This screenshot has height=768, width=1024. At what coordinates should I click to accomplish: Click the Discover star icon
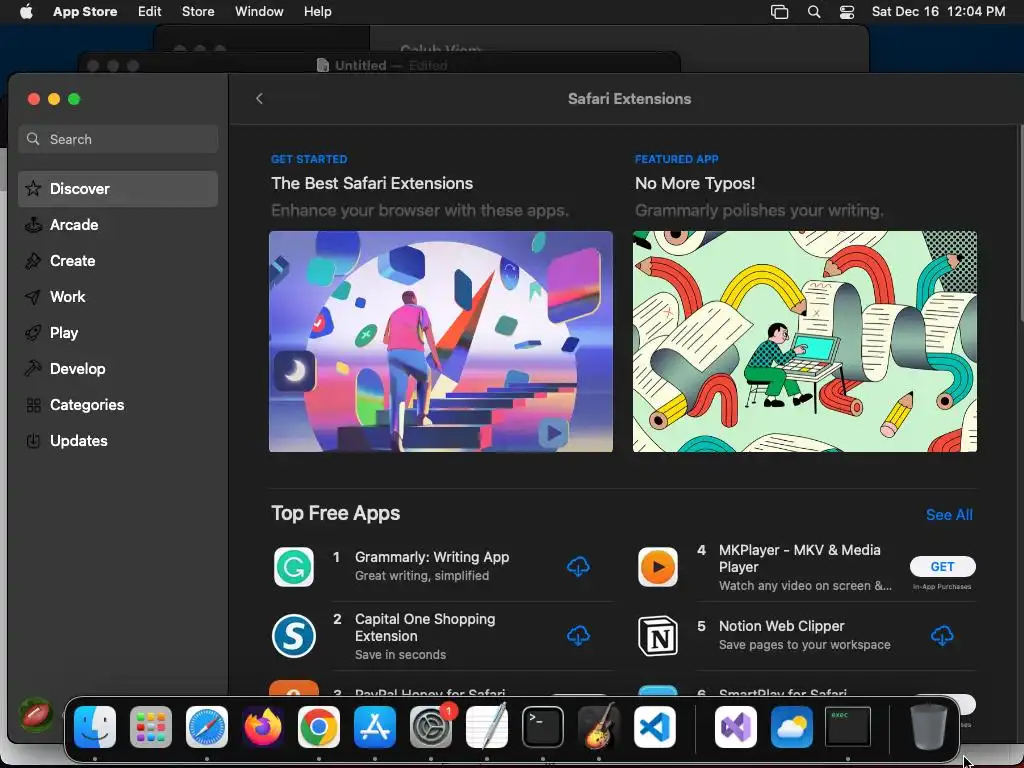pos(33,189)
